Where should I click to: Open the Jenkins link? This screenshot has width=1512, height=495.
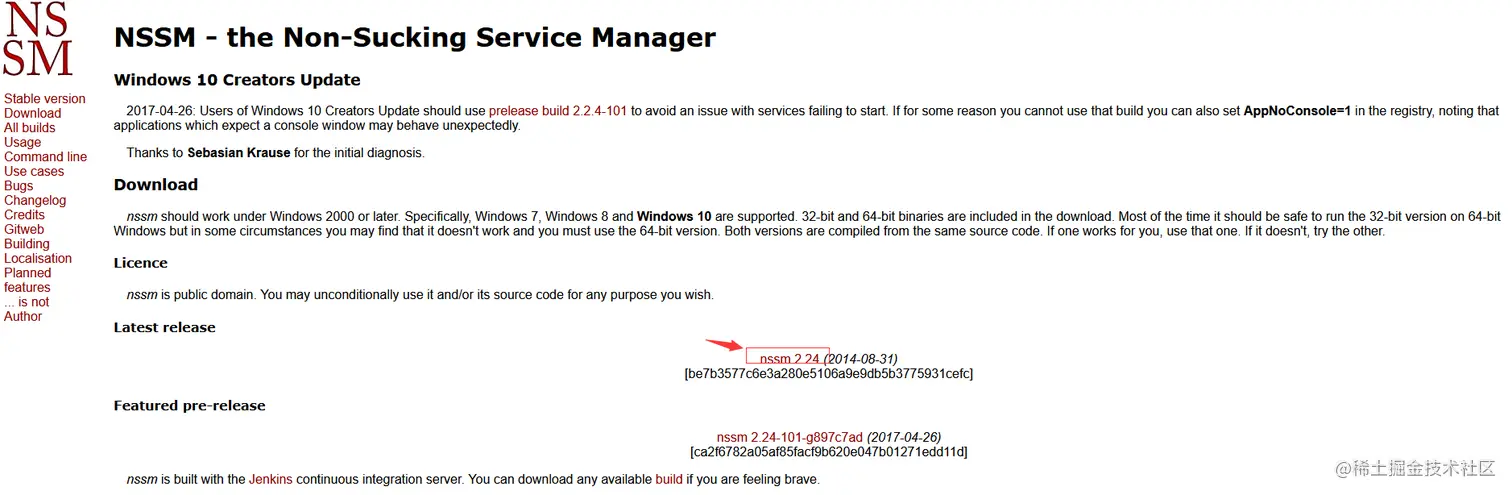coord(271,479)
